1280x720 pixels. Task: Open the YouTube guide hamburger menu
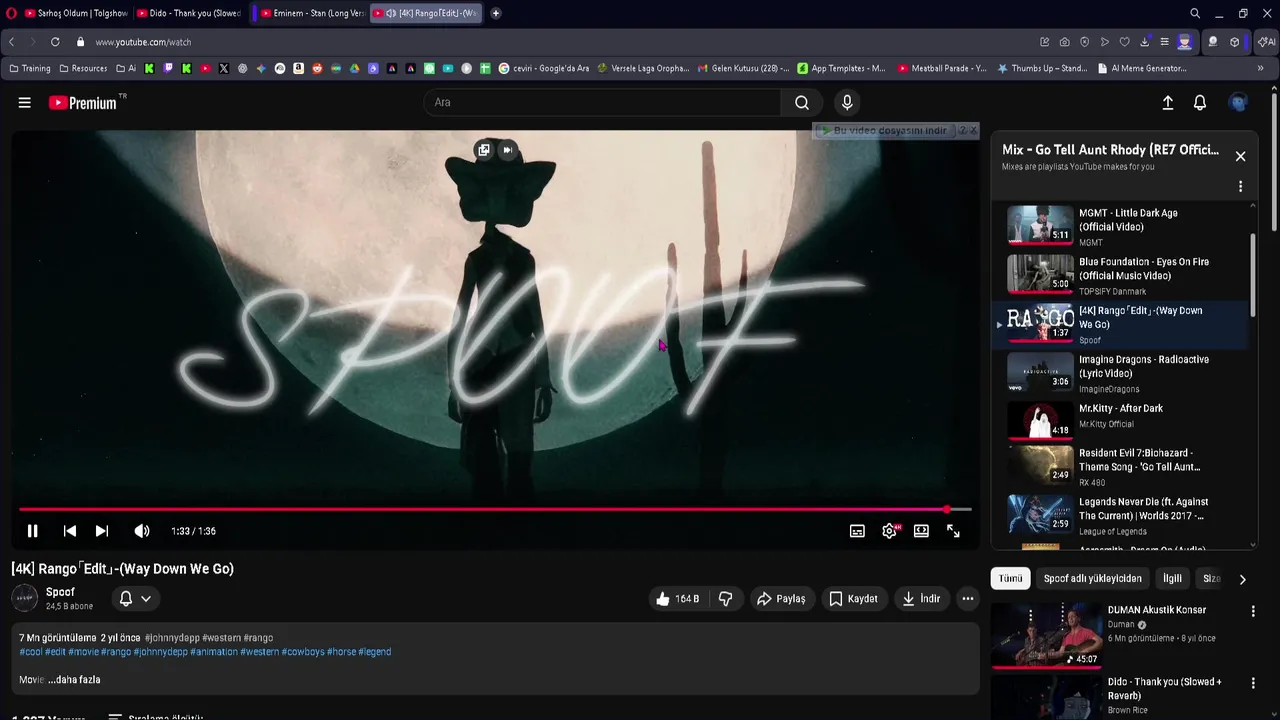tap(24, 102)
